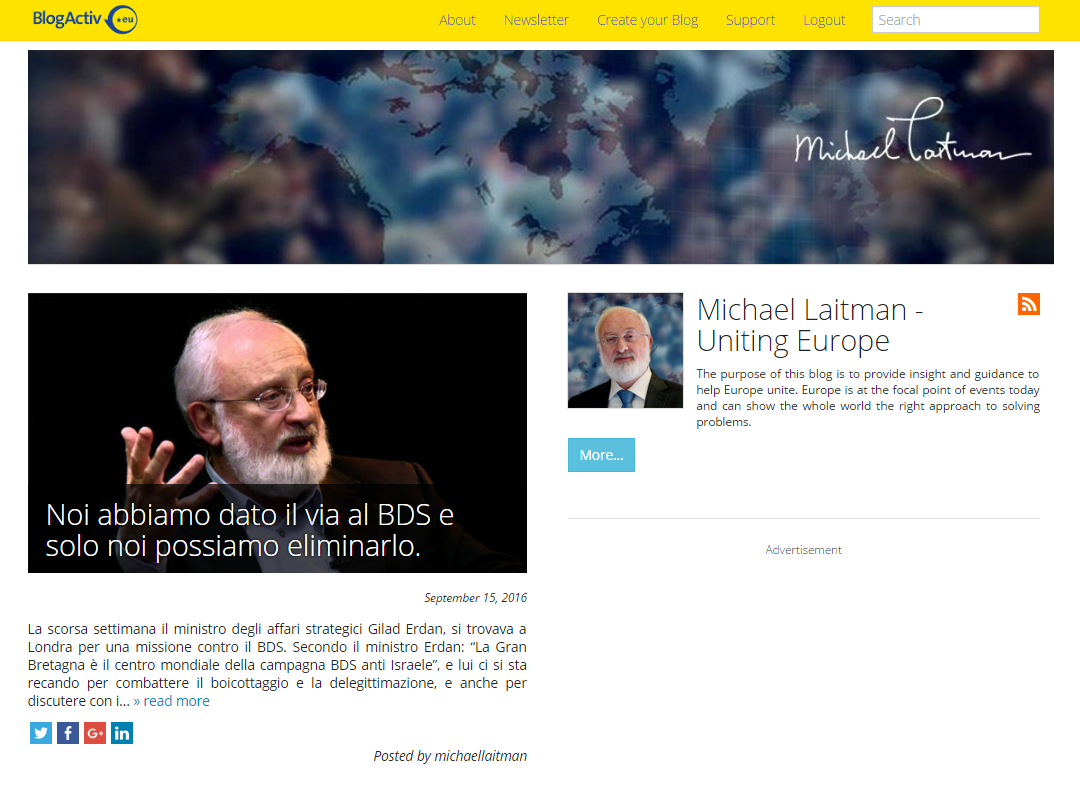The image size is (1080, 786).
Task: Follow the read more link
Action: click(172, 701)
